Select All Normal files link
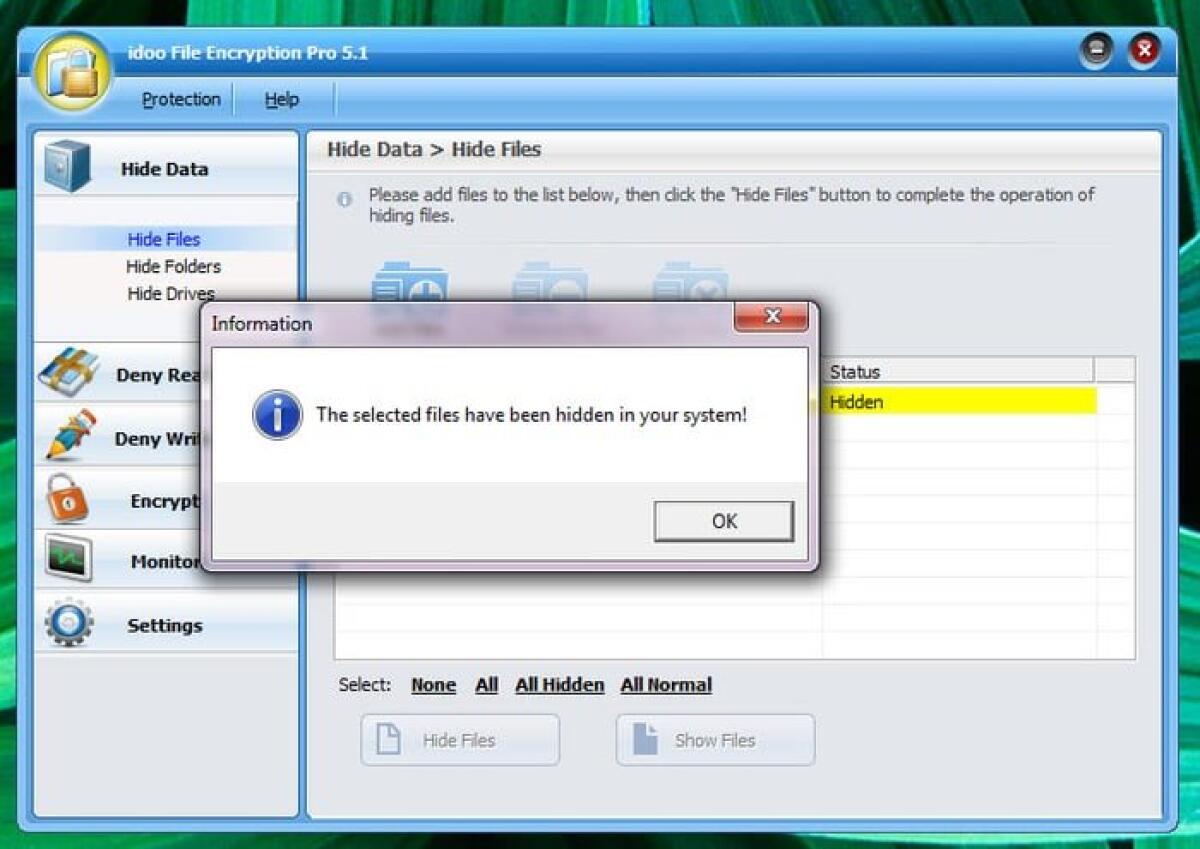 [x=665, y=685]
